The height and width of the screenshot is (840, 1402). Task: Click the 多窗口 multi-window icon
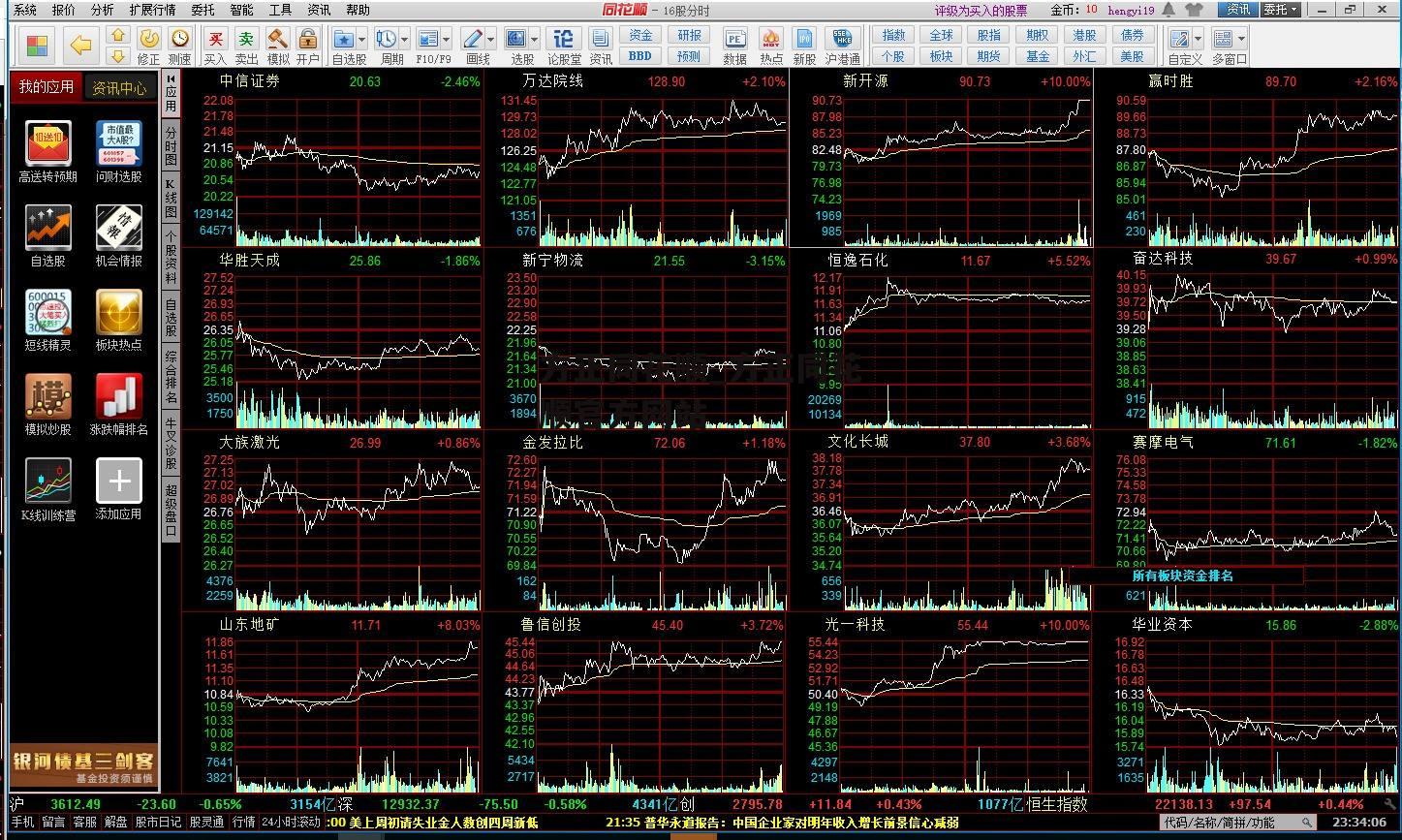[1223, 39]
